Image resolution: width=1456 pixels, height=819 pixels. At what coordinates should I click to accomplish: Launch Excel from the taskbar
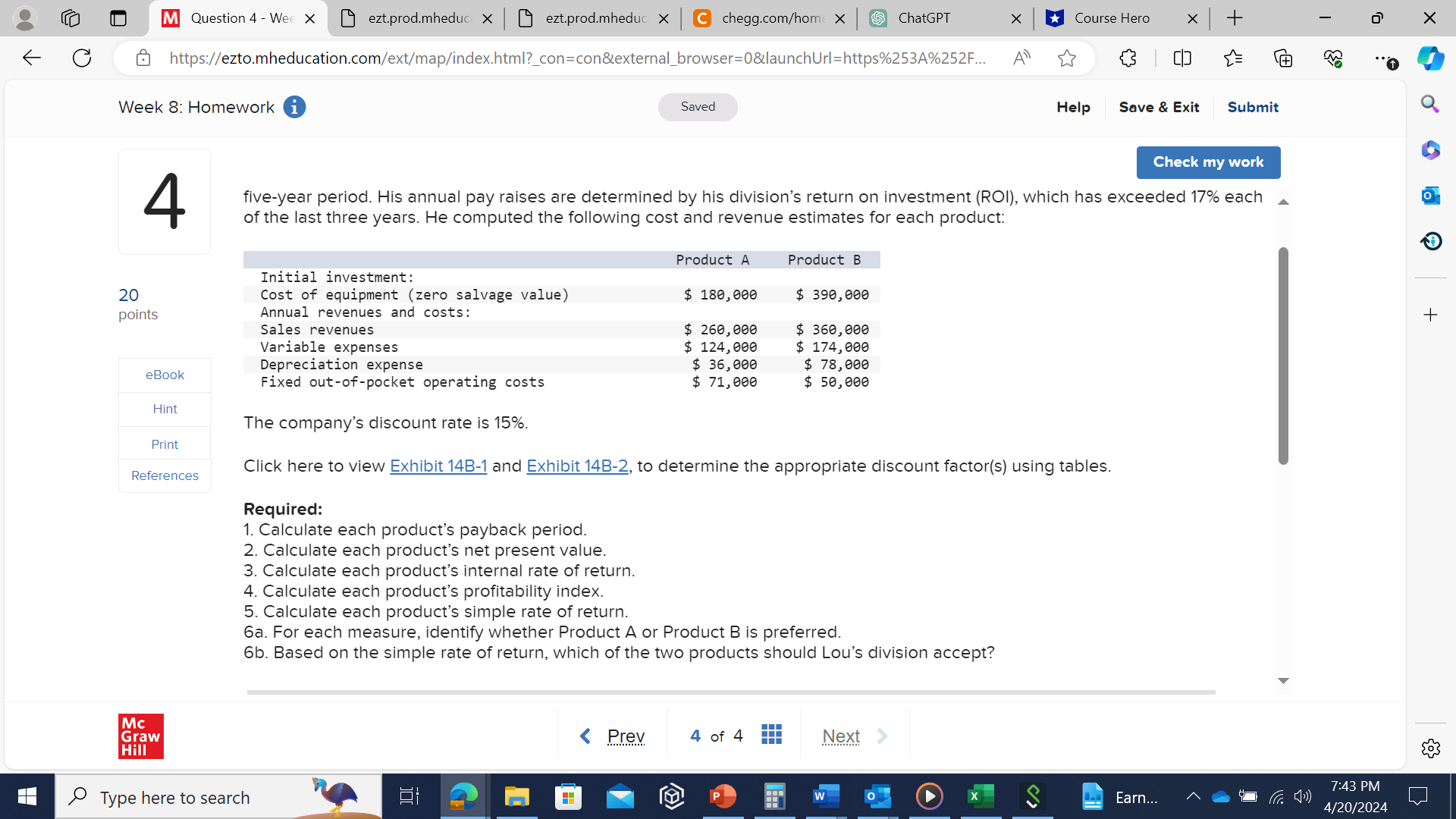click(980, 796)
